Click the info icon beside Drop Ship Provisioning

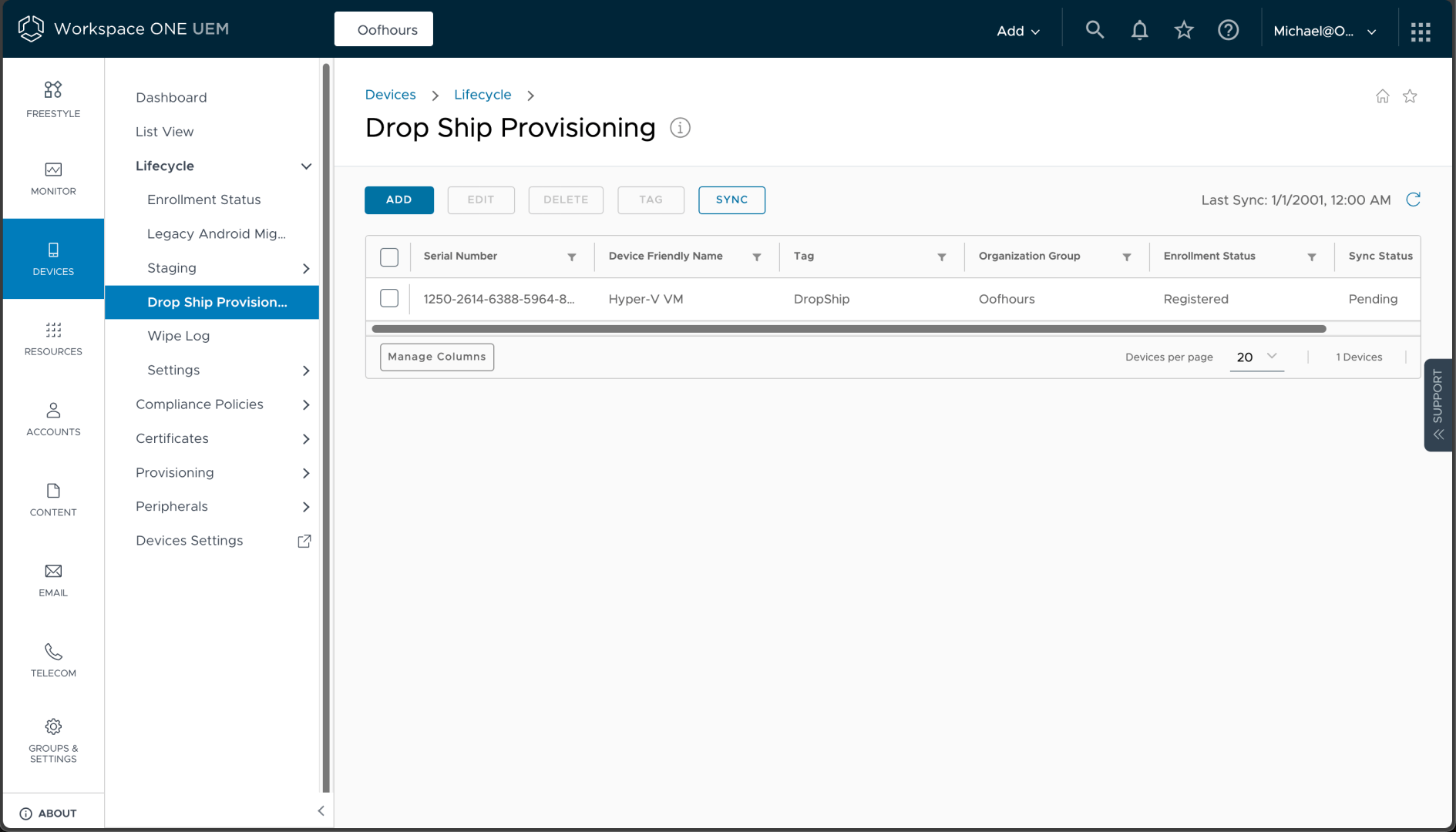680,128
